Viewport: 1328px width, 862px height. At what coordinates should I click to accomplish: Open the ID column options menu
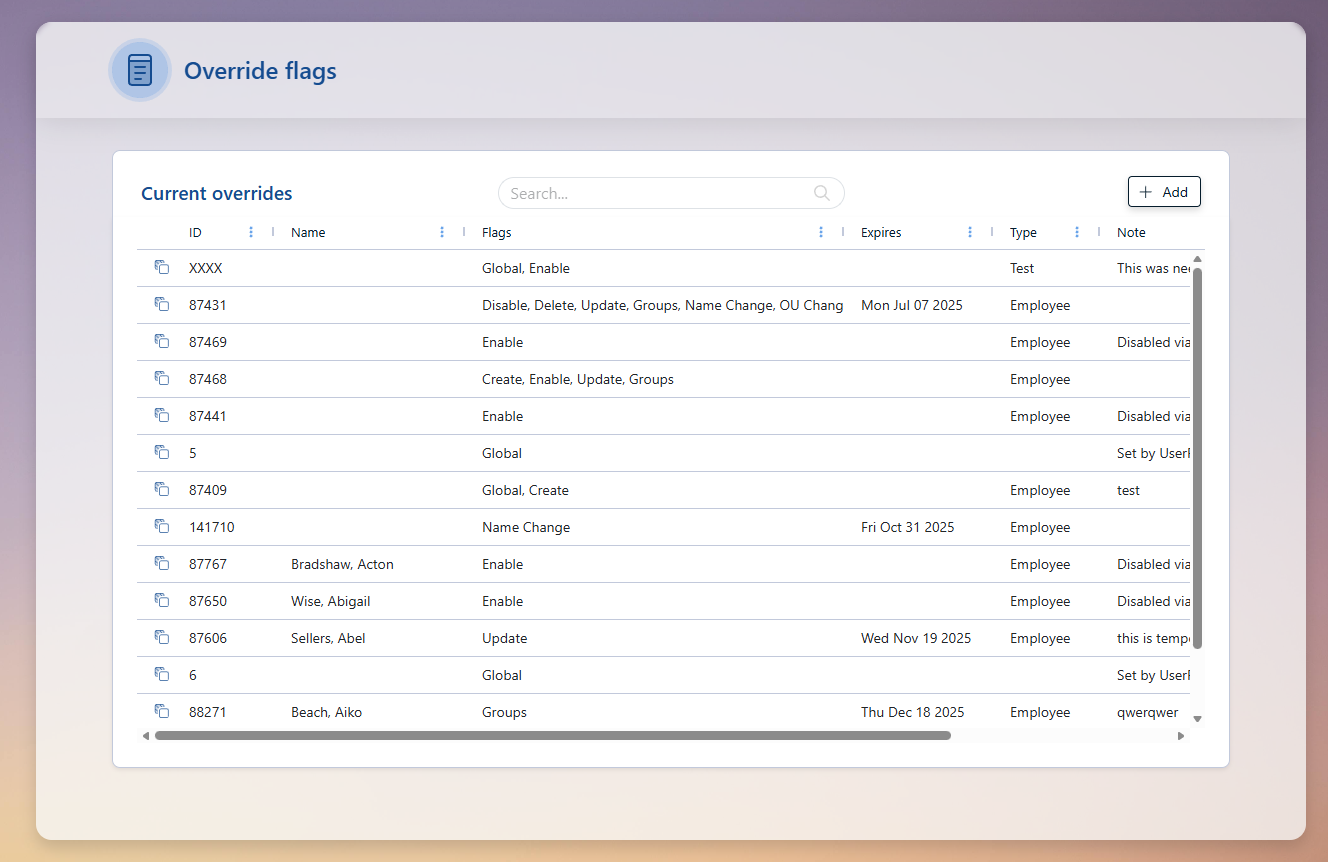(x=251, y=232)
